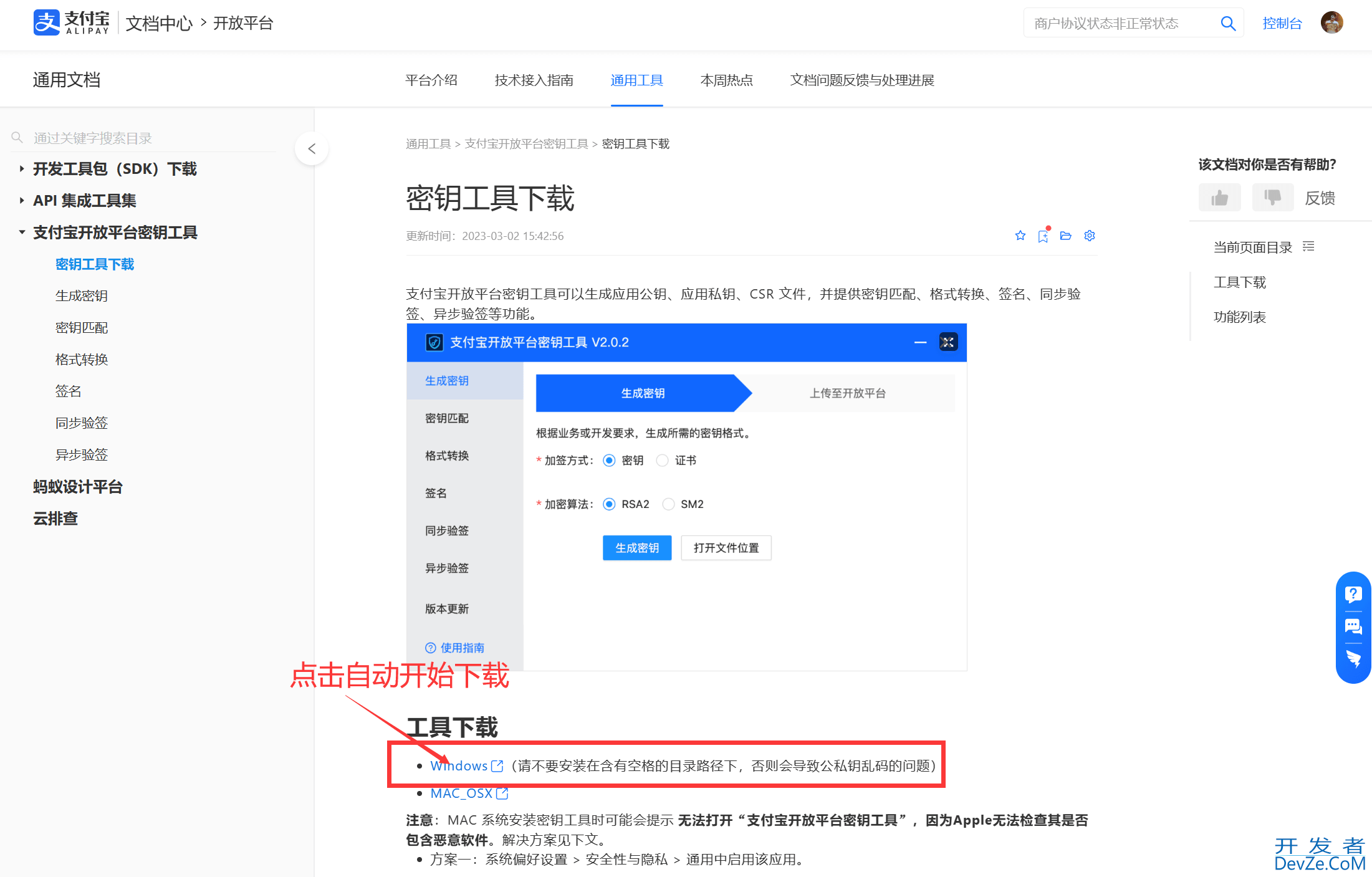Open 异步验签 in sidebar tree
This screenshot has height=877, width=1372.
(x=82, y=455)
